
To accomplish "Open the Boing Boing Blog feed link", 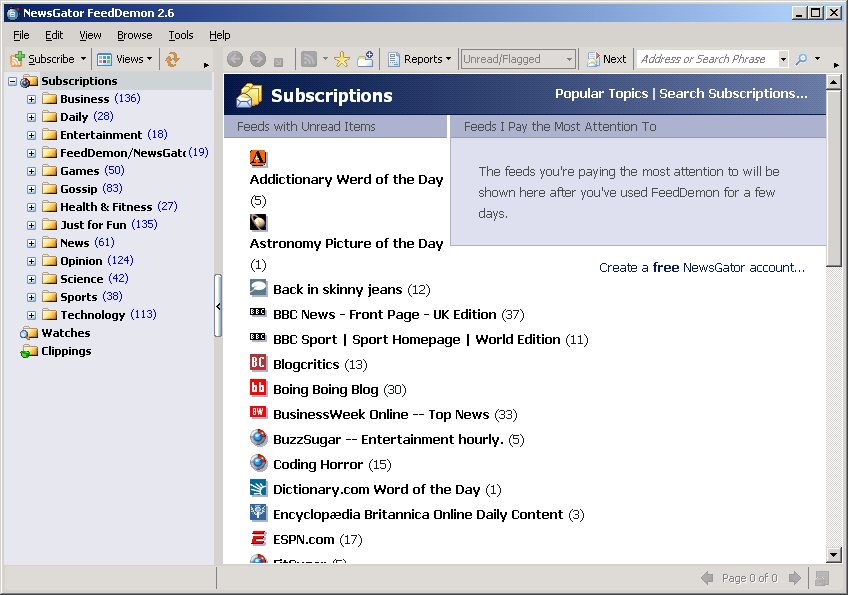I will point(326,389).
